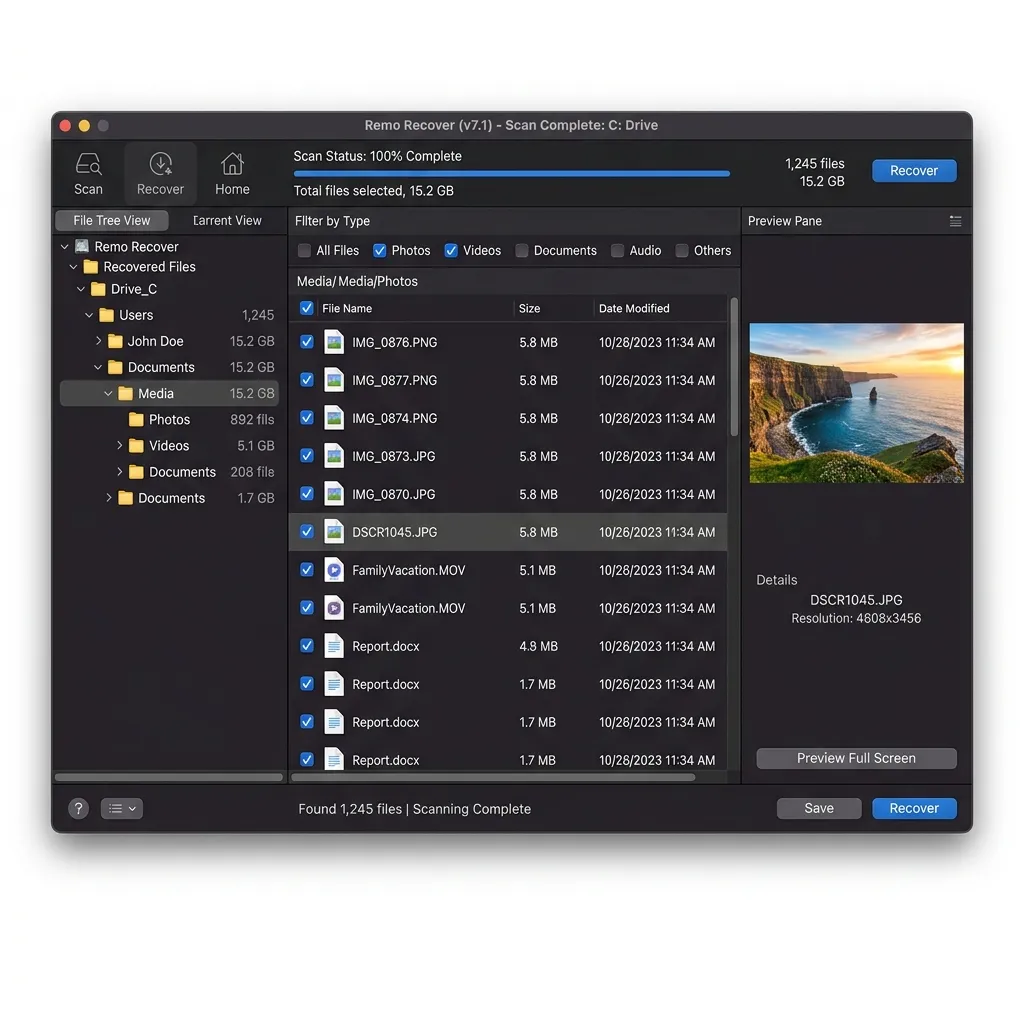Click the Remo Recover drive icon in tree
The image size is (1024, 1024).
tap(82, 246)
